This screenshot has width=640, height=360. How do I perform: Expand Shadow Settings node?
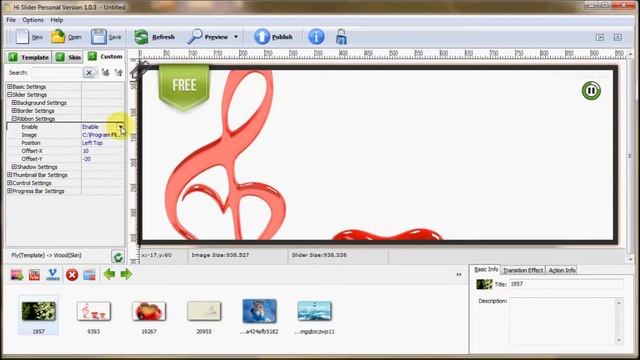click(14, 167)
